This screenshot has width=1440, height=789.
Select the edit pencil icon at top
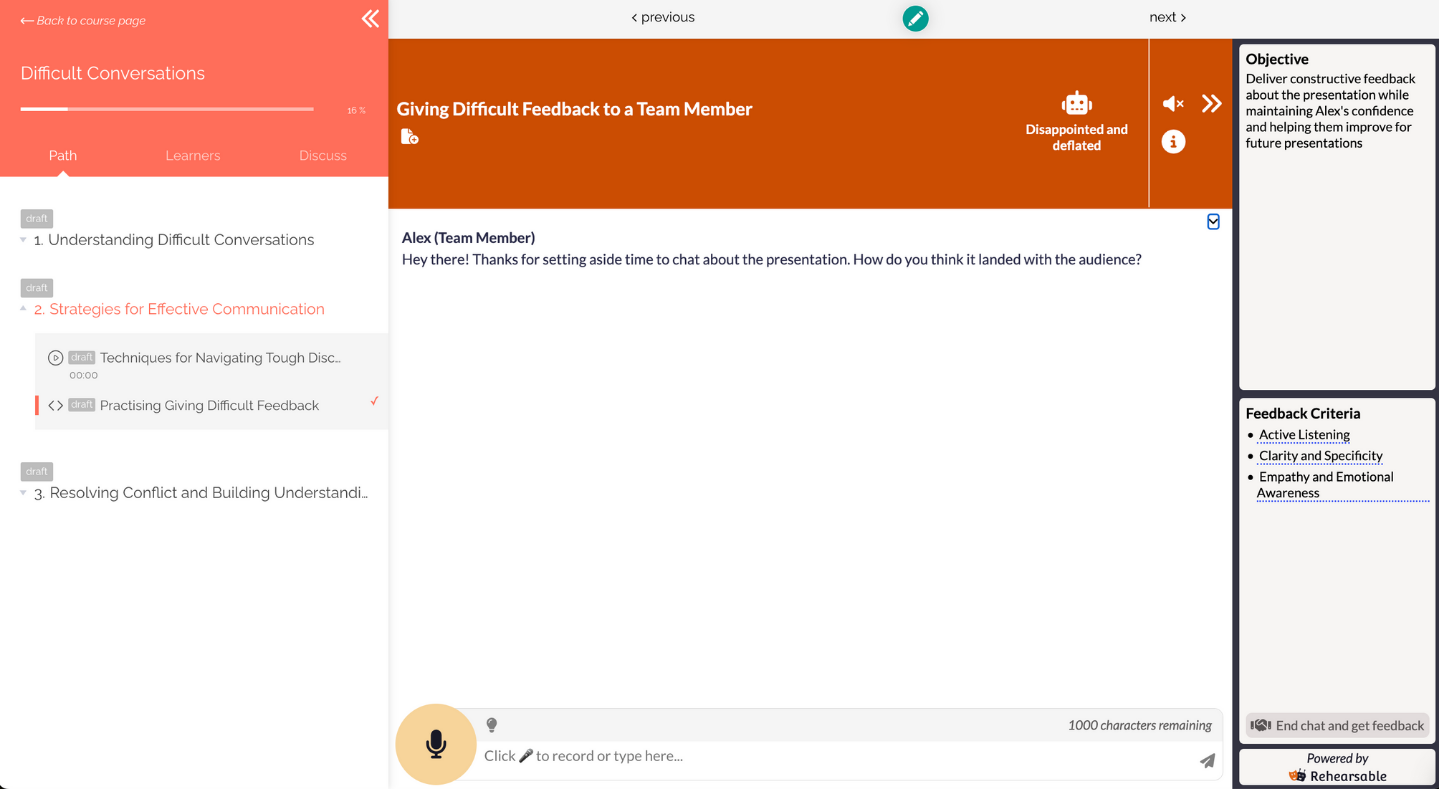(x=915, y=18)
